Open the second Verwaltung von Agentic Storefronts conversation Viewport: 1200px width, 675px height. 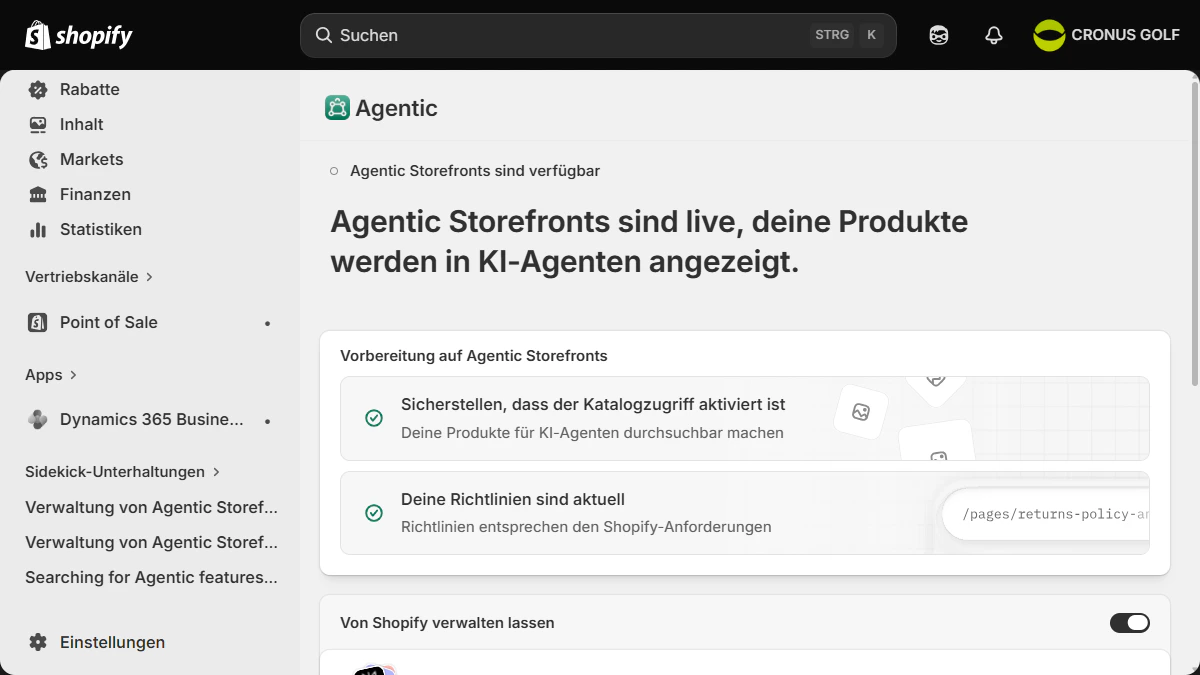pos(151,543)
